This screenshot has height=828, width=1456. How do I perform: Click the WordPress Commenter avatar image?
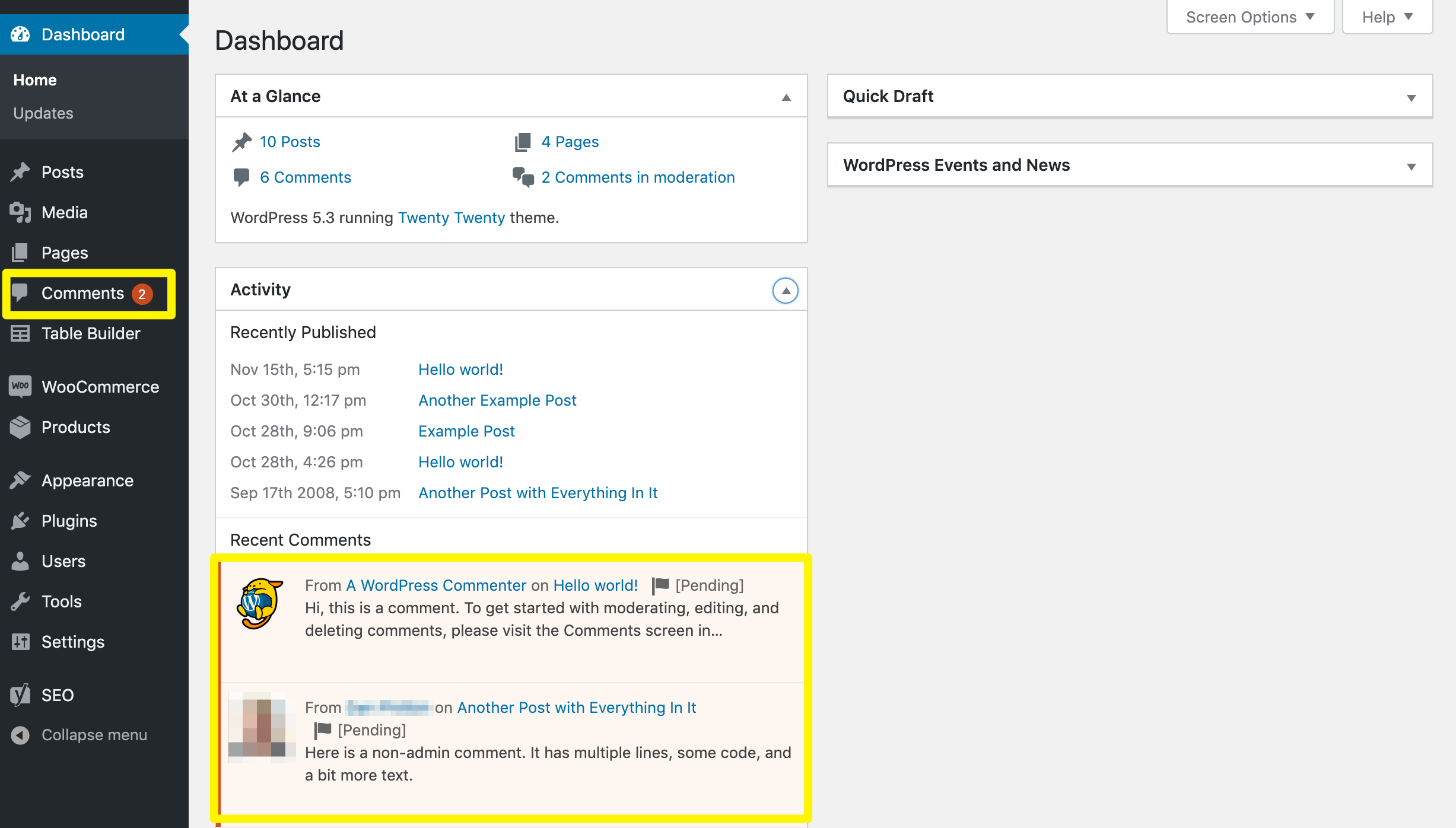(x=260, y=603)
